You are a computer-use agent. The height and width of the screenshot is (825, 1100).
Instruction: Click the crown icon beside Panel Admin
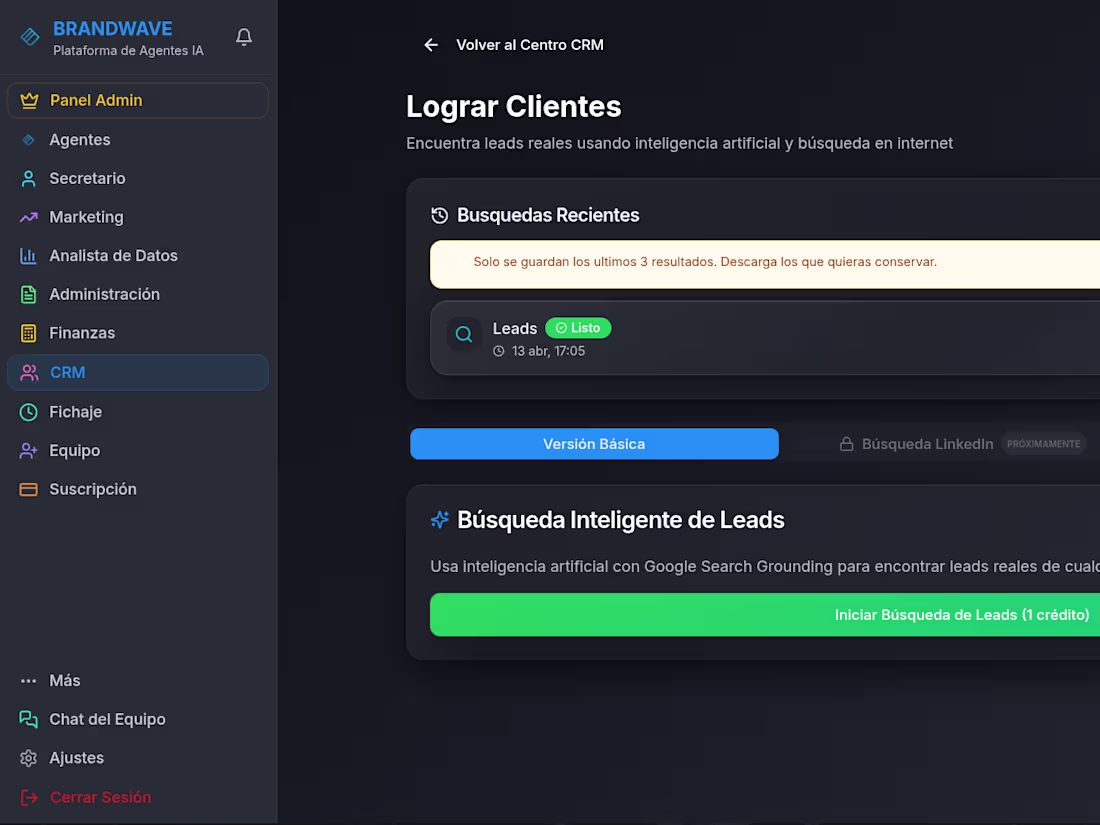coord(29,100)
